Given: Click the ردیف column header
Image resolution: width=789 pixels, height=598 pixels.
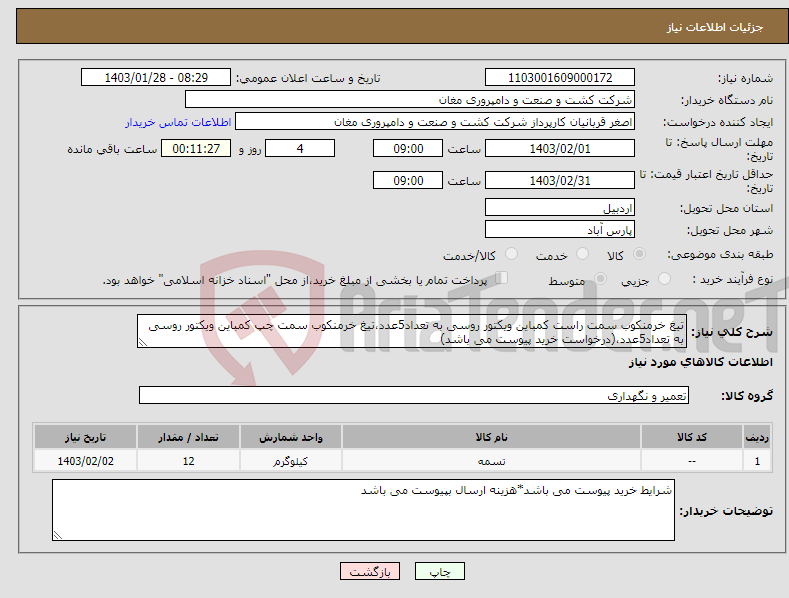Looking at the screenshot, I should [757, 437].
